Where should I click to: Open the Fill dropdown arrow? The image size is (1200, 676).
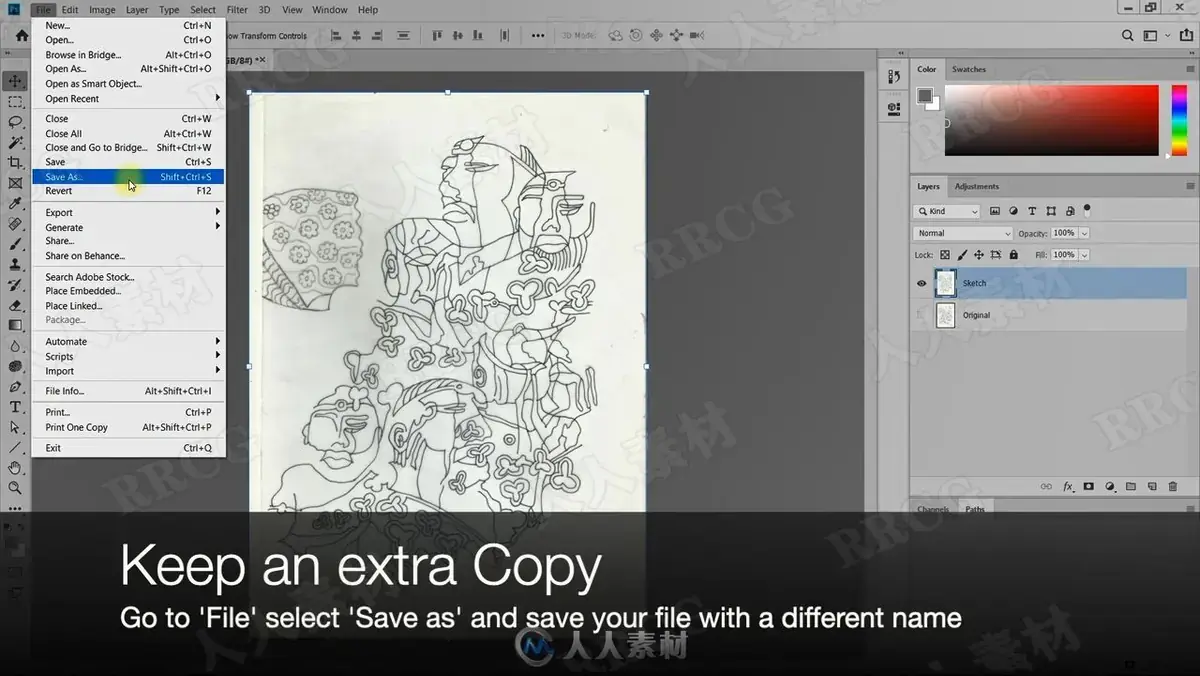[x=1084, y=255]
